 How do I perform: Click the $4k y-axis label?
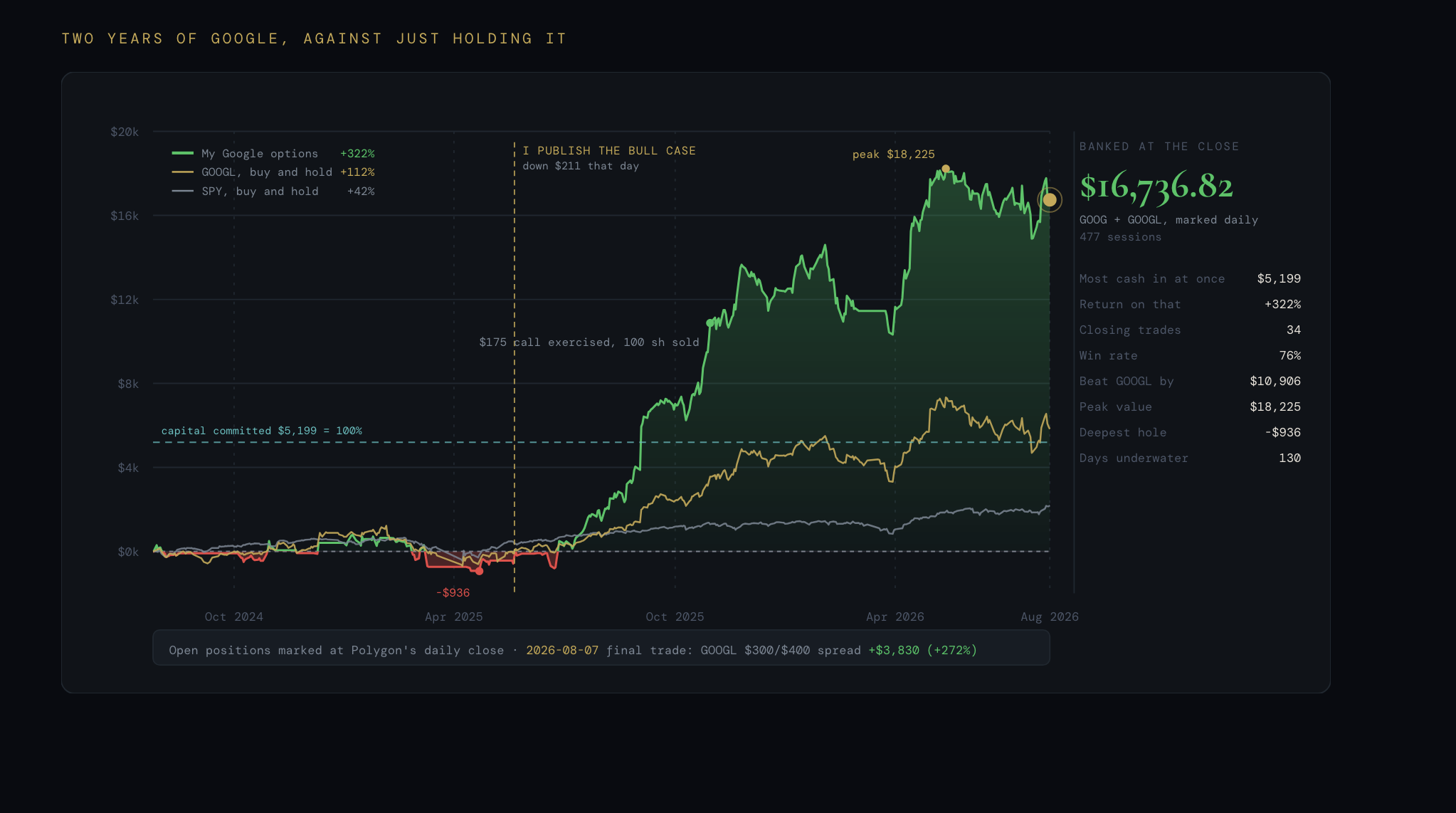[x=128, y=468]
